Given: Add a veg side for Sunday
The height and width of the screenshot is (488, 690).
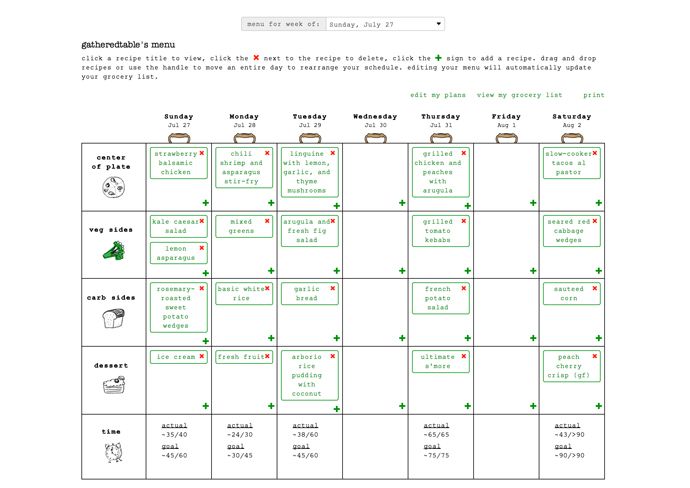Looking at the screenshot, I should point(206,273).
